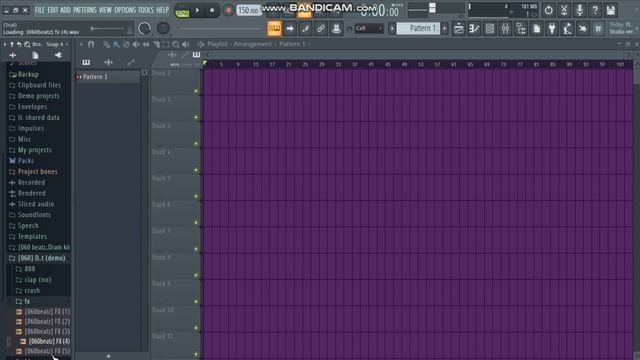Open the Piano roll view icon
Viewport: 640px width, 360px height.
tap(474, 29)
